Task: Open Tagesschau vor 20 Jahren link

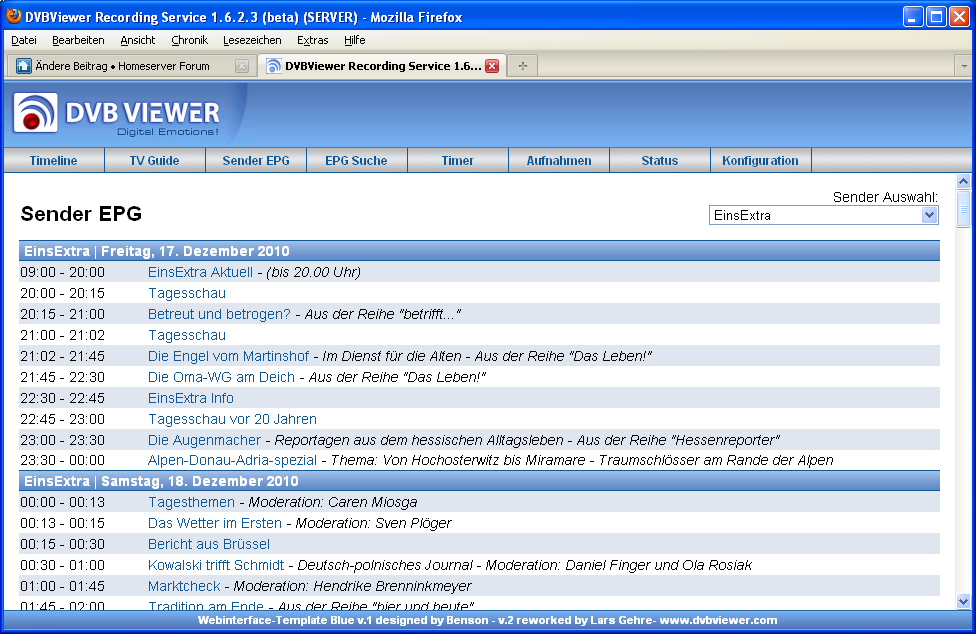Action: tap(232, 419)
